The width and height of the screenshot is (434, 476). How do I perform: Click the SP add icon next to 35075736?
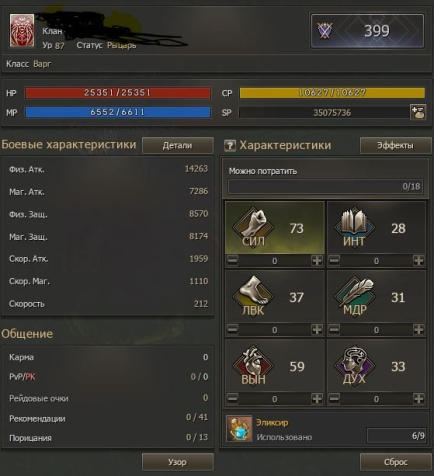tap(418, 112)
